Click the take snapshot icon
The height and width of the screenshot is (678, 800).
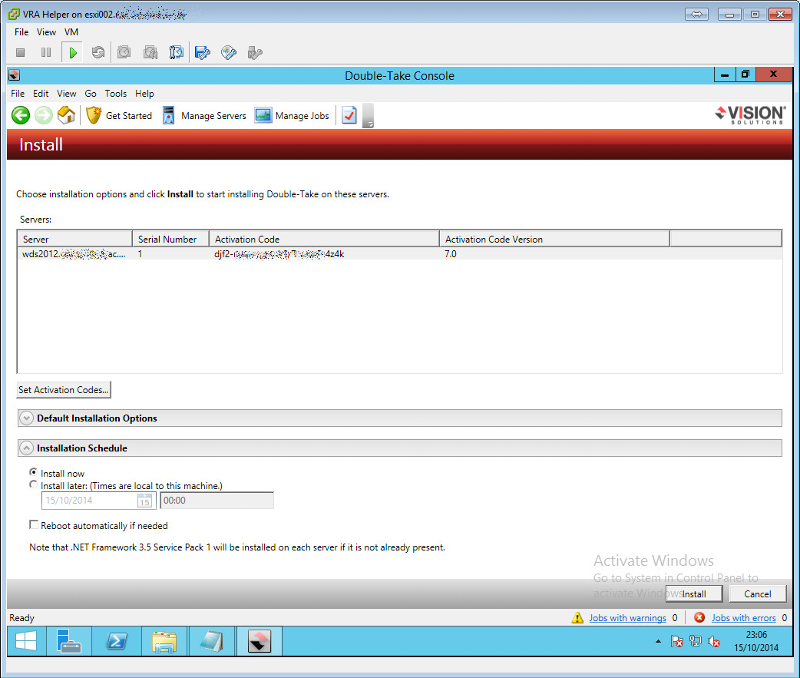(x=124, y=53)
